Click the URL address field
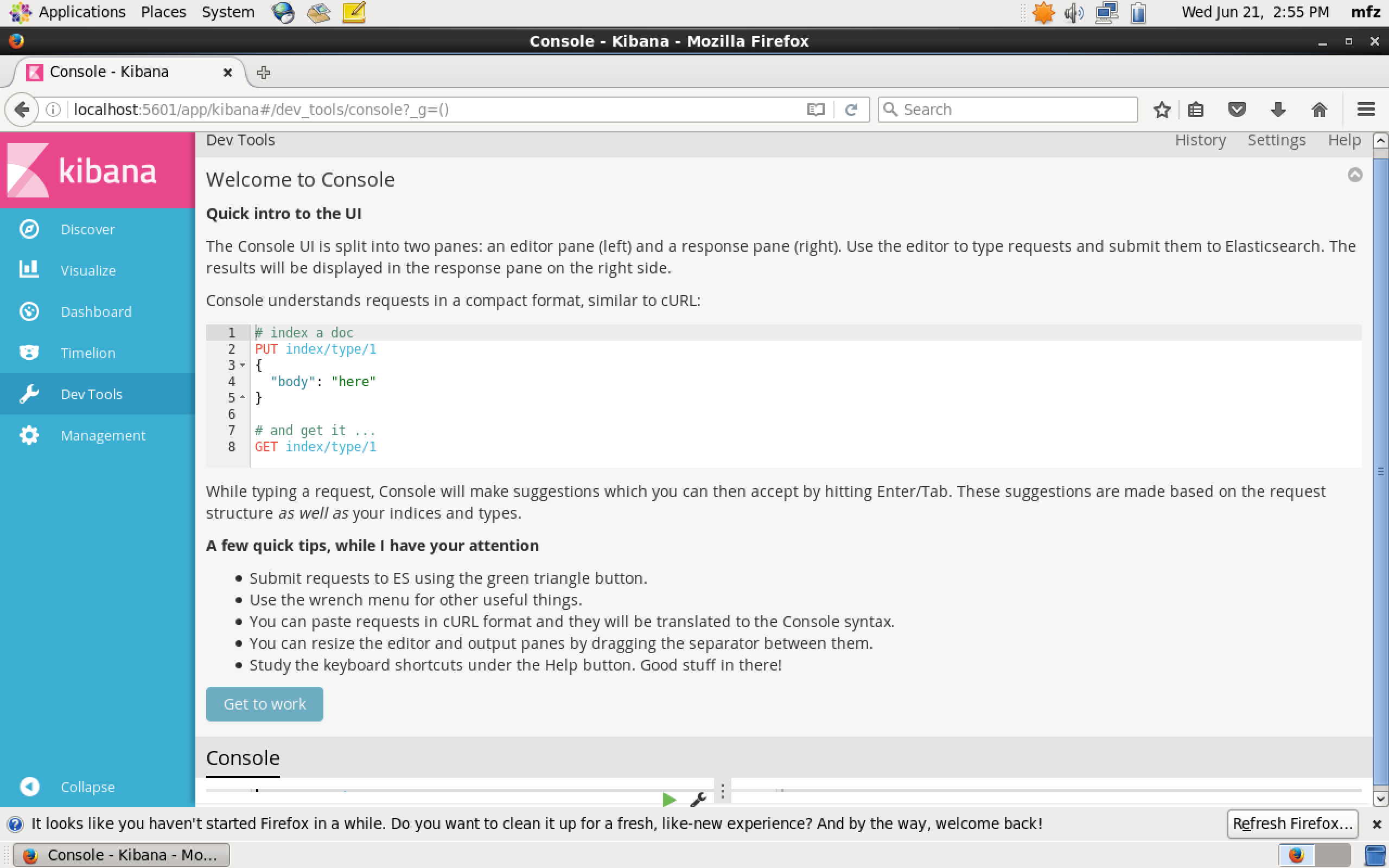 click(x=436, y=110)
